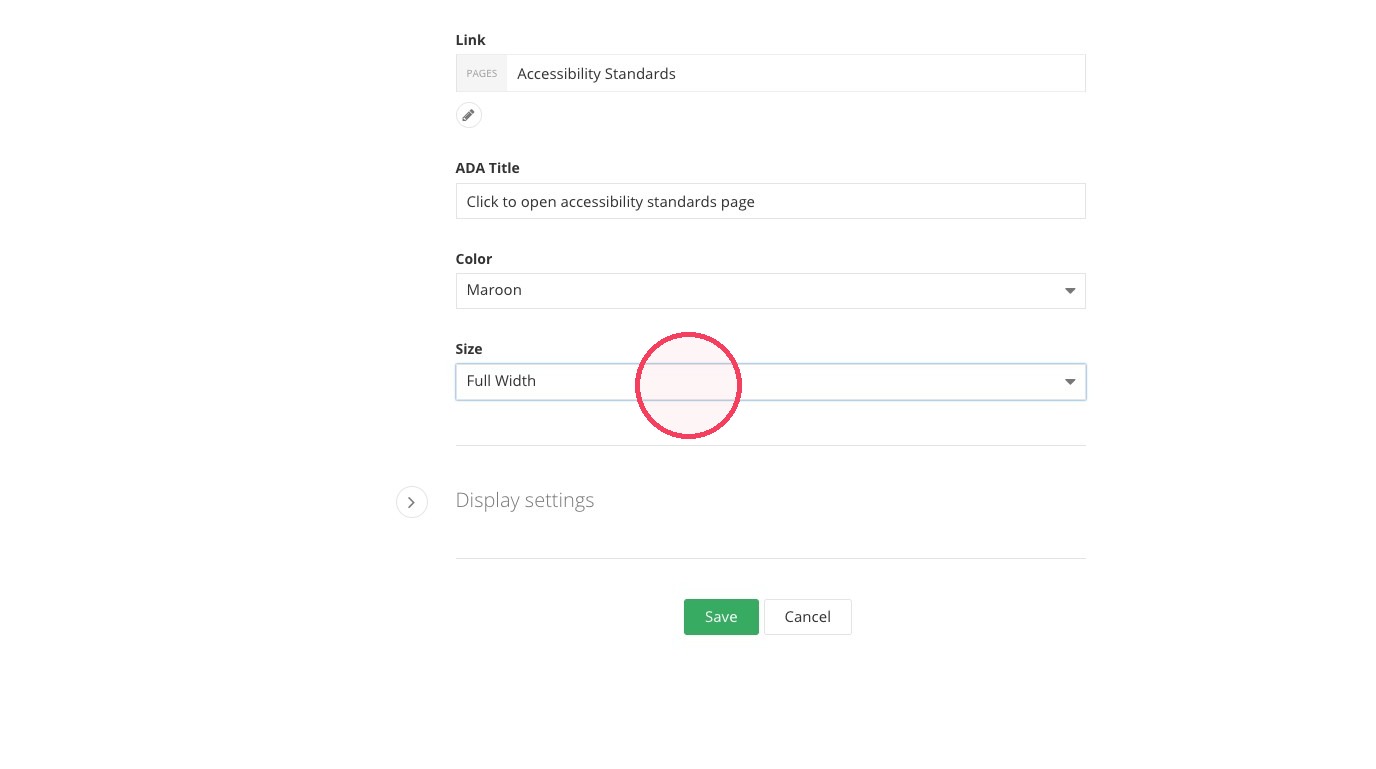The height and width of the screenshot is (769, 1376).
Task: Click the Link field label
Action: point(471,40)
